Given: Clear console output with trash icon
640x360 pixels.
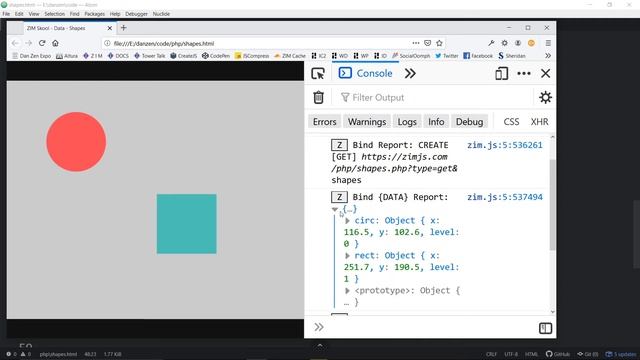Looking at the screenshot, I should coord(318,98).
